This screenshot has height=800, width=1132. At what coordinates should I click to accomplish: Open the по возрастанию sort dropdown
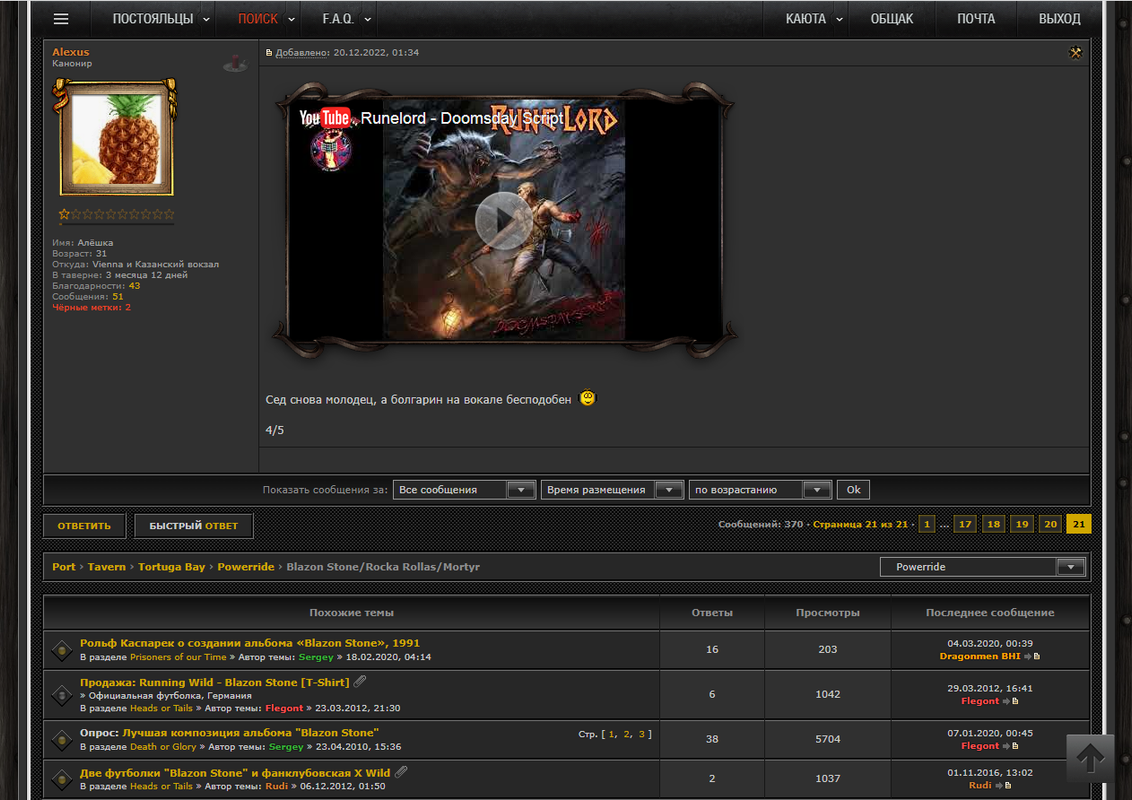760,490
